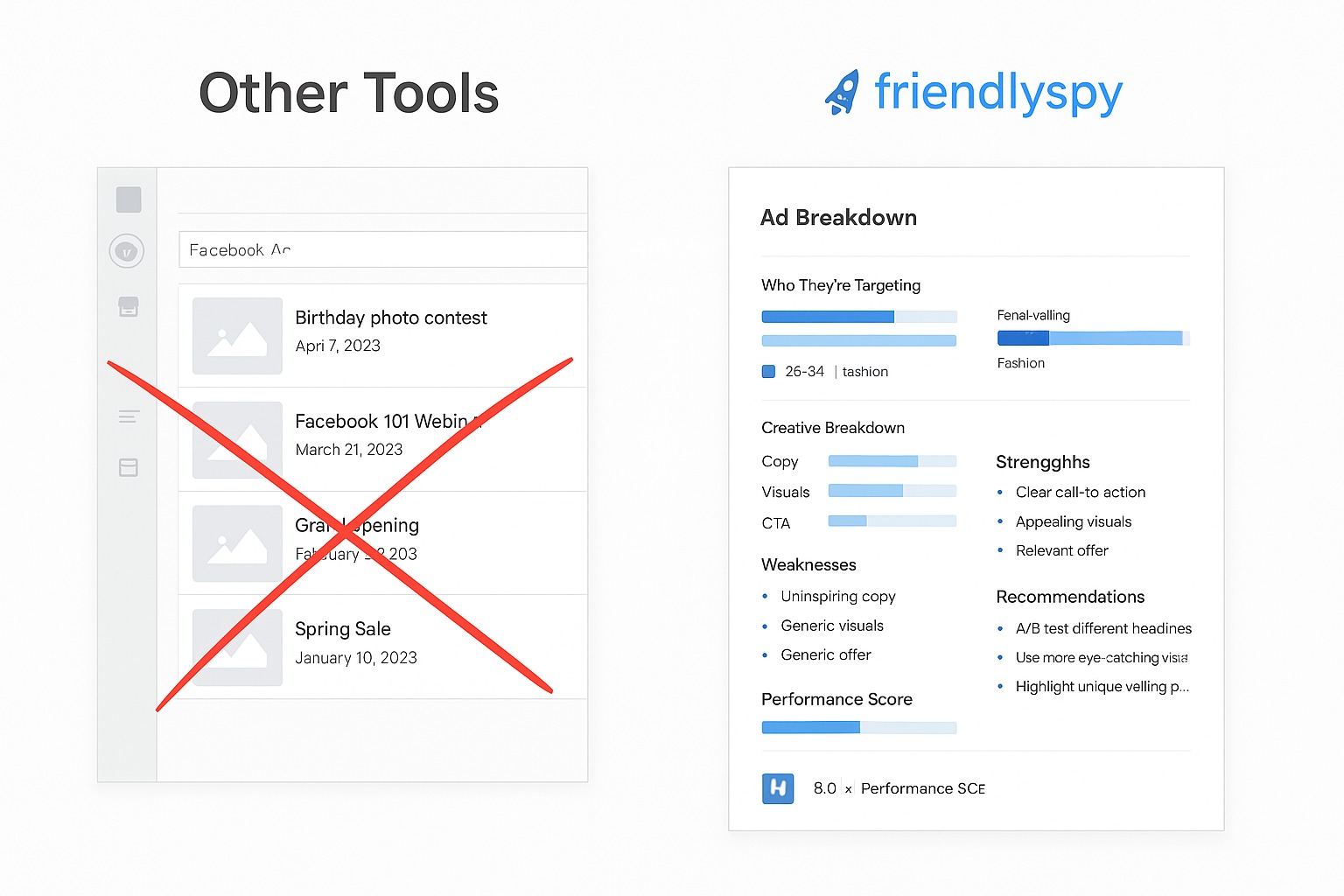Screen dimensions: 1344x896
Task: Click the friendlyspy rocket logo icon
Action: [x=842, y=93]
